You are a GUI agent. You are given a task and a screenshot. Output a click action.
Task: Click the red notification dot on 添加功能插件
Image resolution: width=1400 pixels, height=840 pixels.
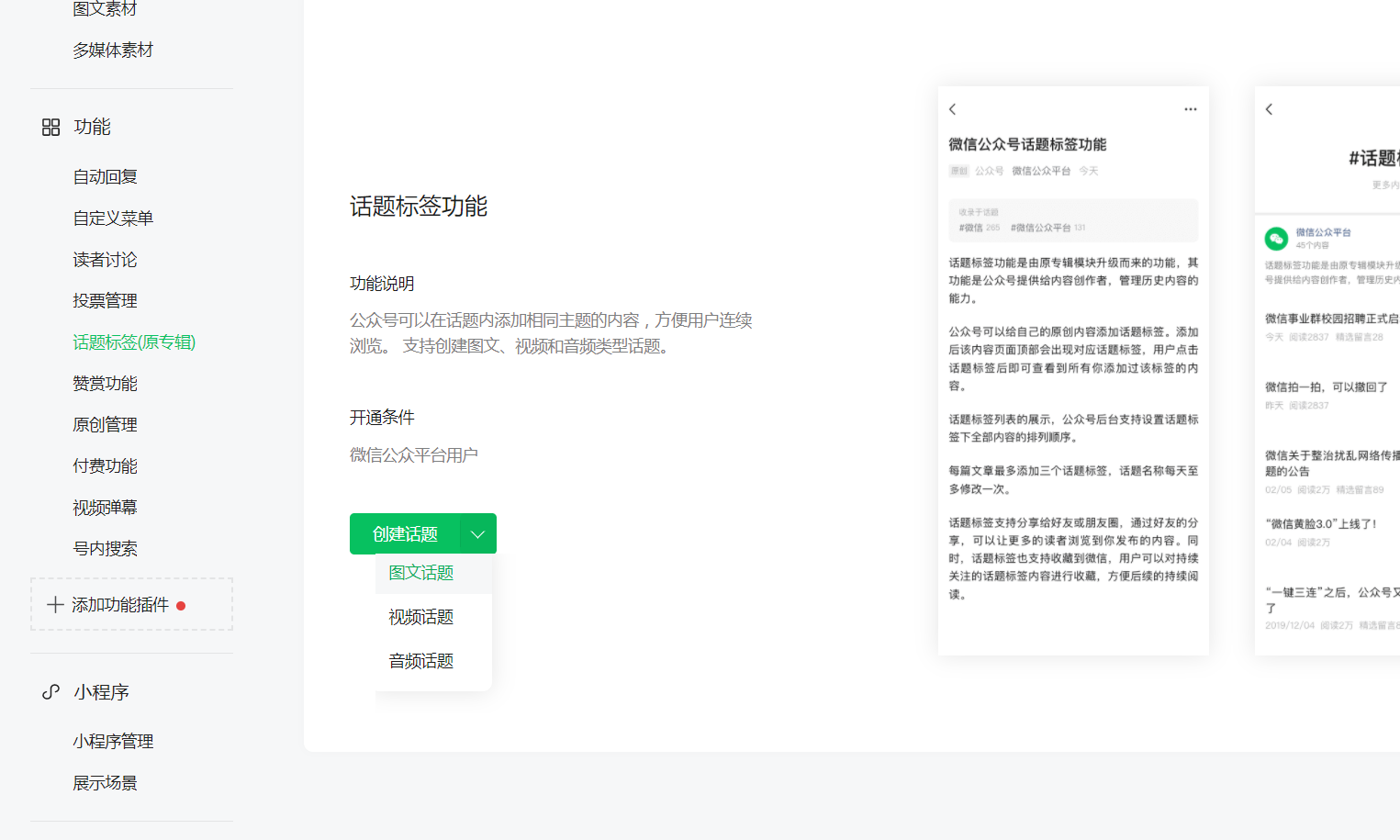pos(181,606)
